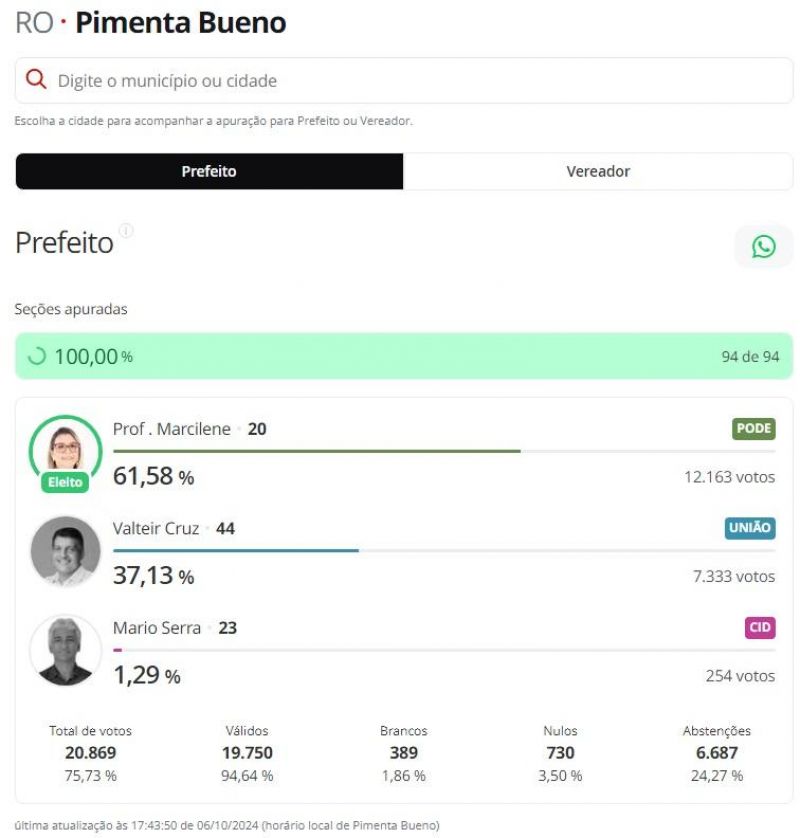Click the info icon next to Prefeito heading
This screenshot has height=838, width=800.
(x=126, y=231)
